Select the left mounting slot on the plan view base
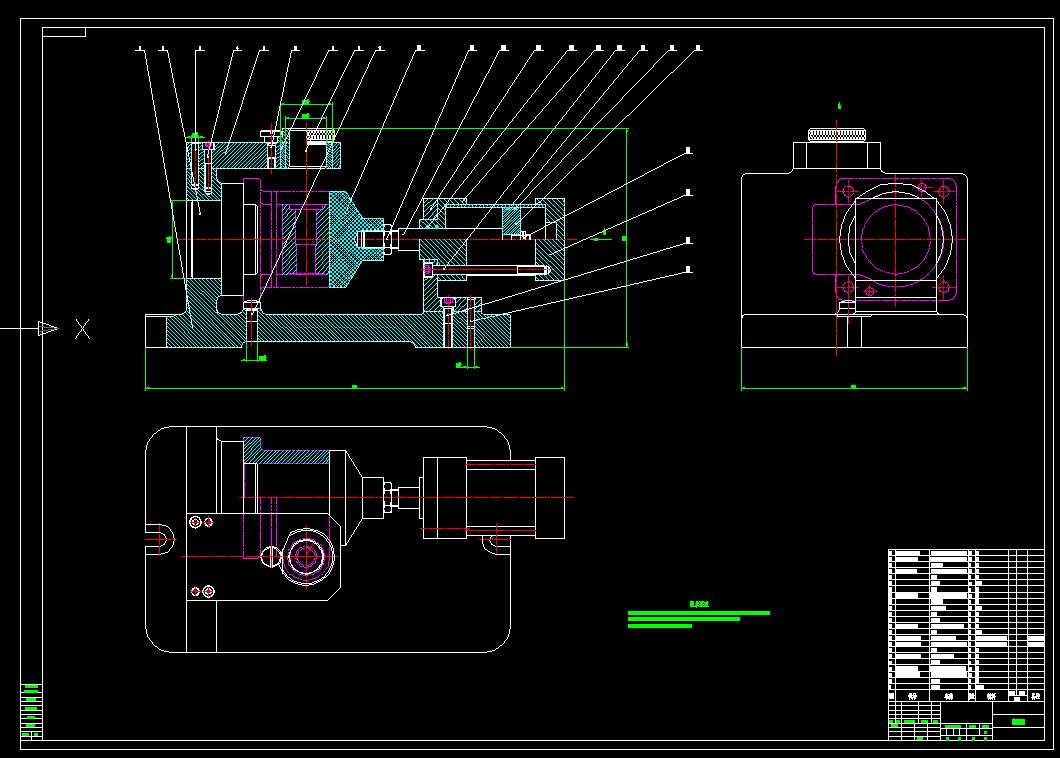The height and width of the screenshot is (758, 1060). 160,539
